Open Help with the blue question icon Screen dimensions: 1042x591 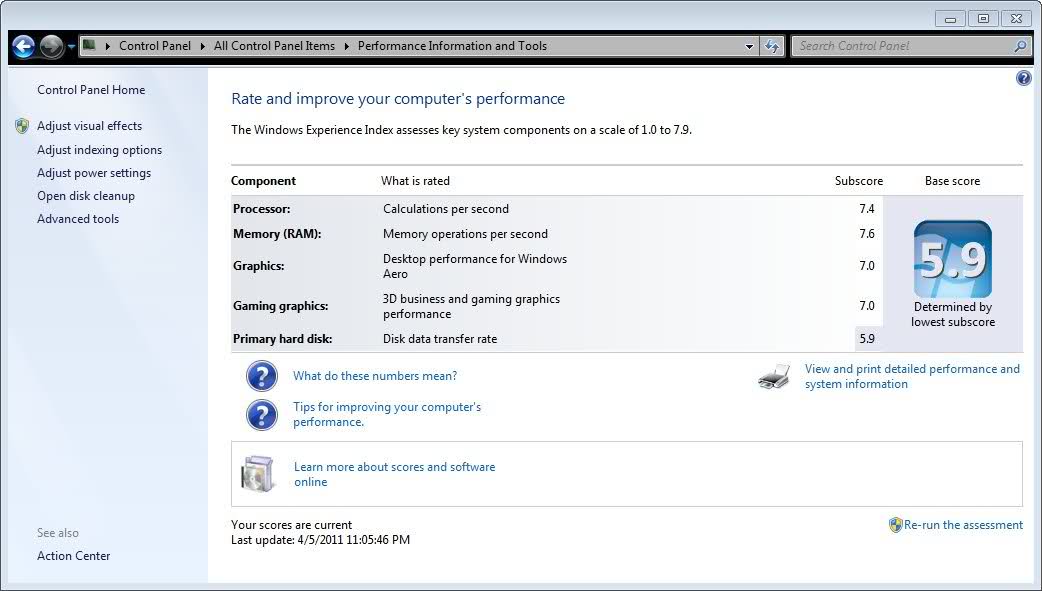click(x=1023, y=78)
